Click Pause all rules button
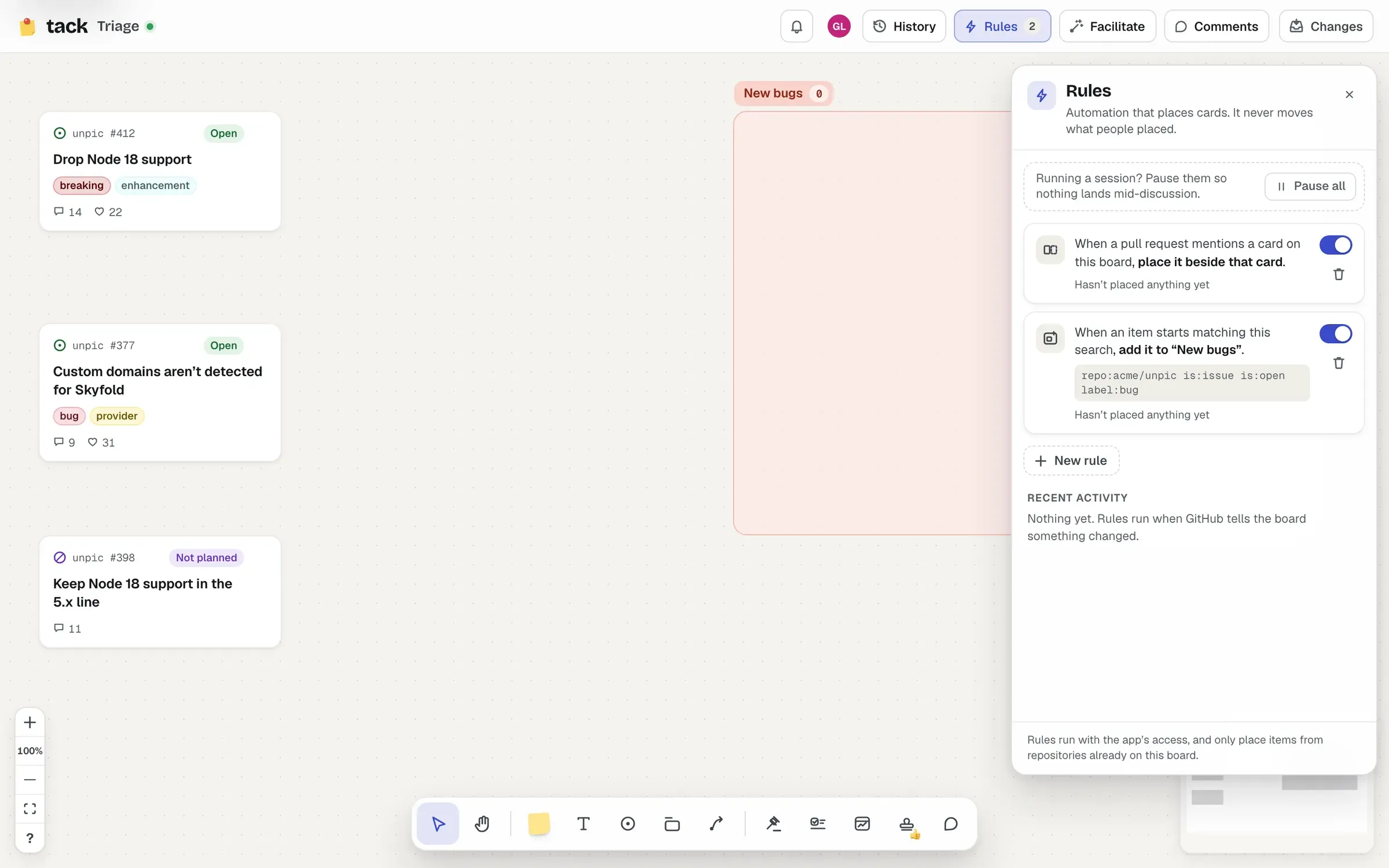 click(x=1310, y=186)
